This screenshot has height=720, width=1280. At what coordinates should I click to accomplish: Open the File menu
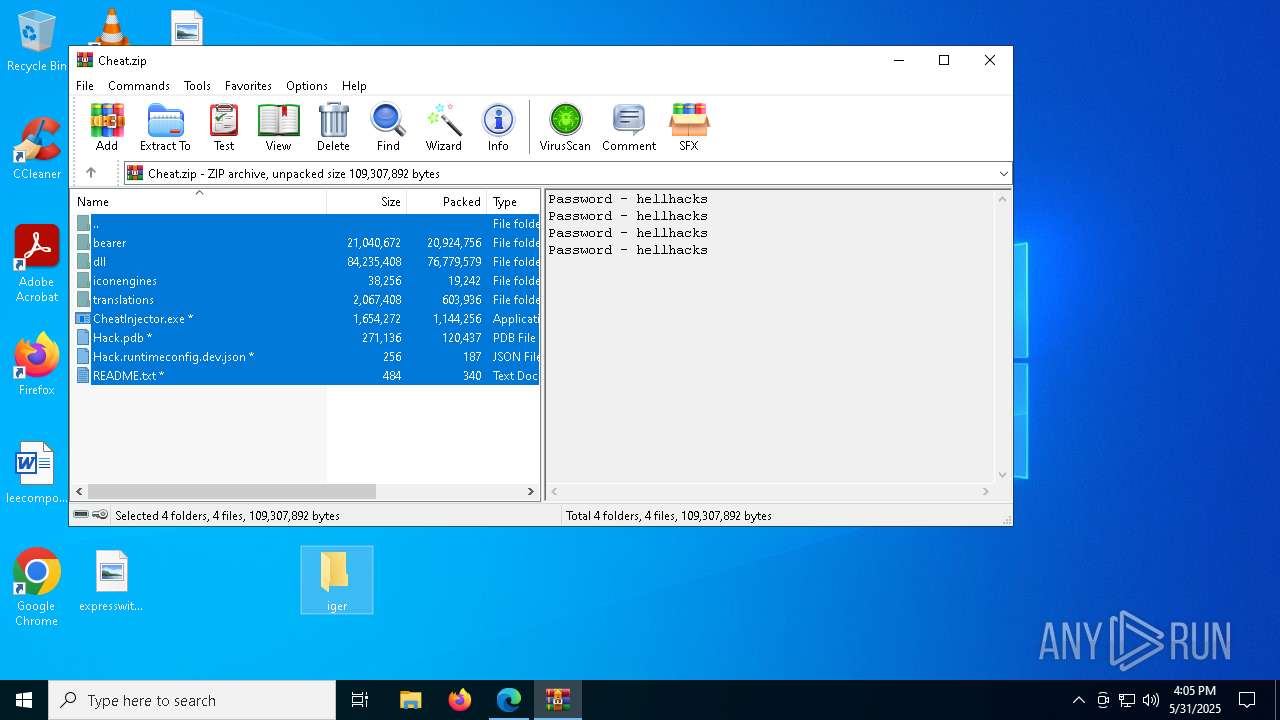(x=85, y=86)
